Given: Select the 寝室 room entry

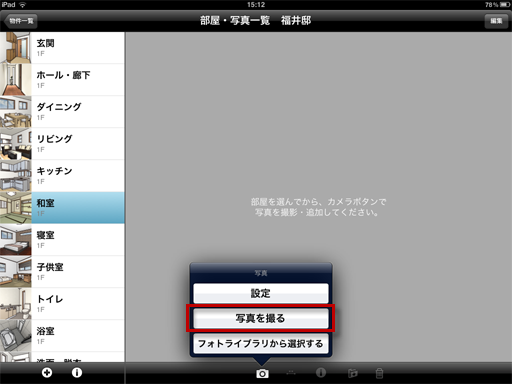Looking at the screenshot, I should click(62, 240).
